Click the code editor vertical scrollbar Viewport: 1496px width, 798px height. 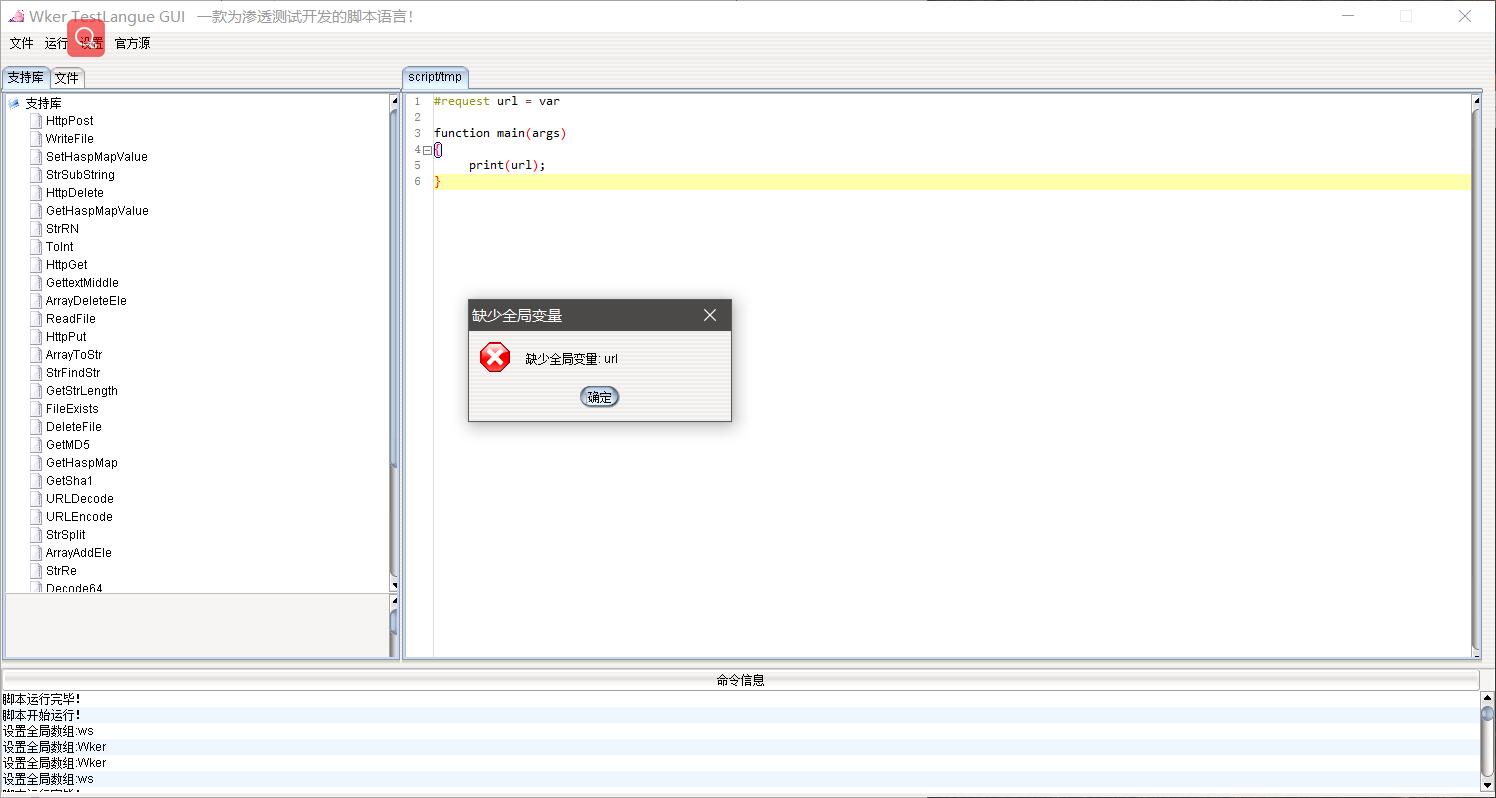pos(1476,375)
